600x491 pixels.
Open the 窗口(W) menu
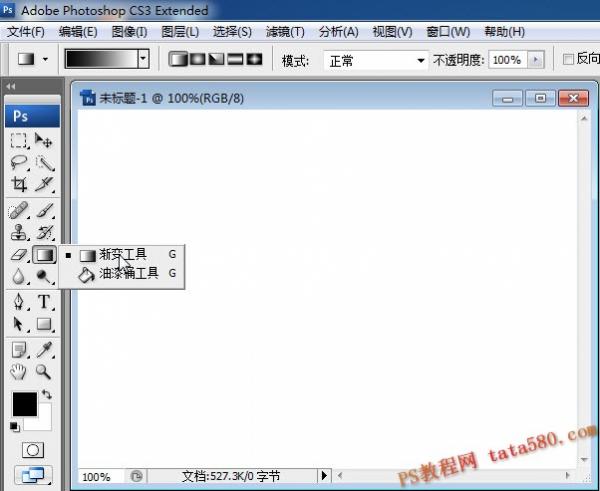(x=448, y=32)
